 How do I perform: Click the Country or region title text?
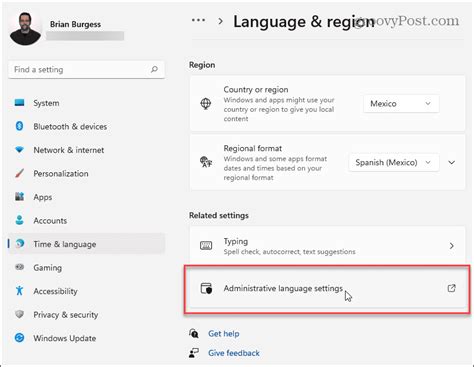pos(256,89)
